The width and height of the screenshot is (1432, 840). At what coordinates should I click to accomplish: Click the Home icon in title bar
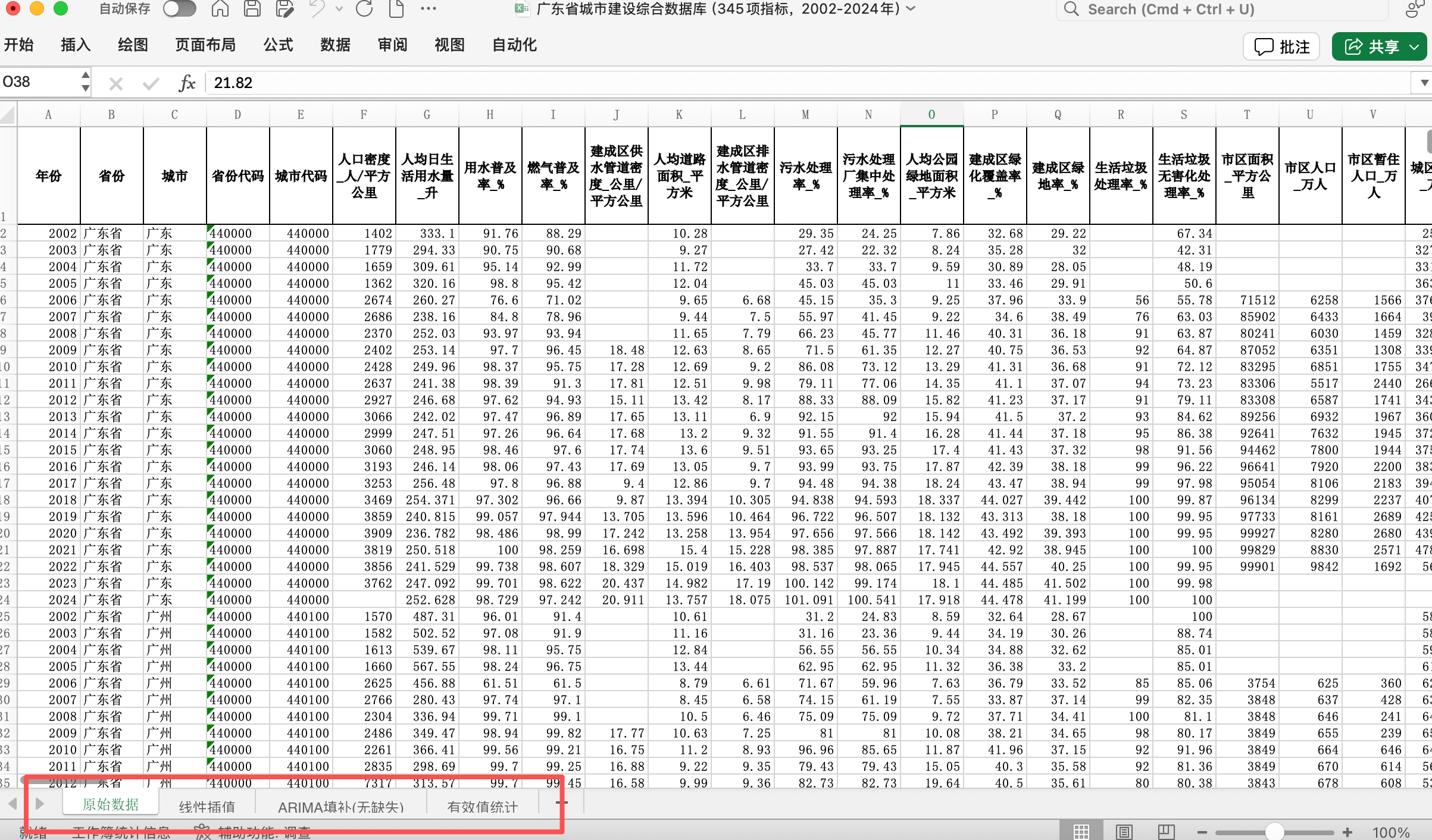[220, 9]
